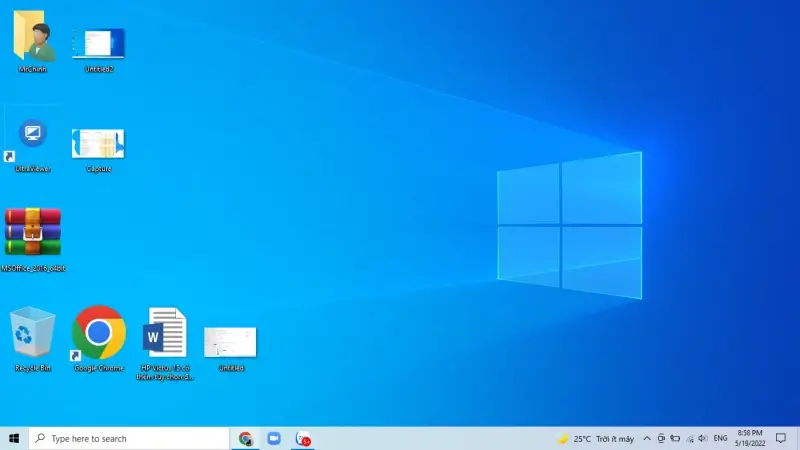Screen dimensions: 800x450
Task: Open the notification Action Center
Action: coord(781,439)
